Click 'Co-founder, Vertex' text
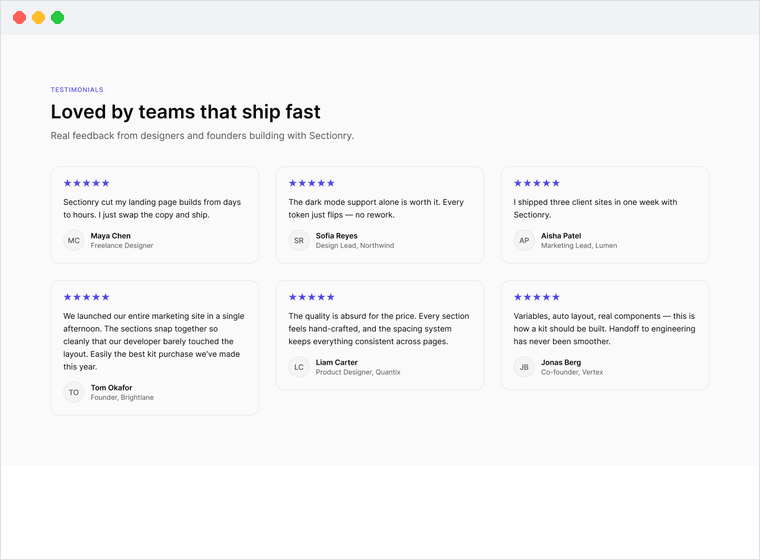 572,372
